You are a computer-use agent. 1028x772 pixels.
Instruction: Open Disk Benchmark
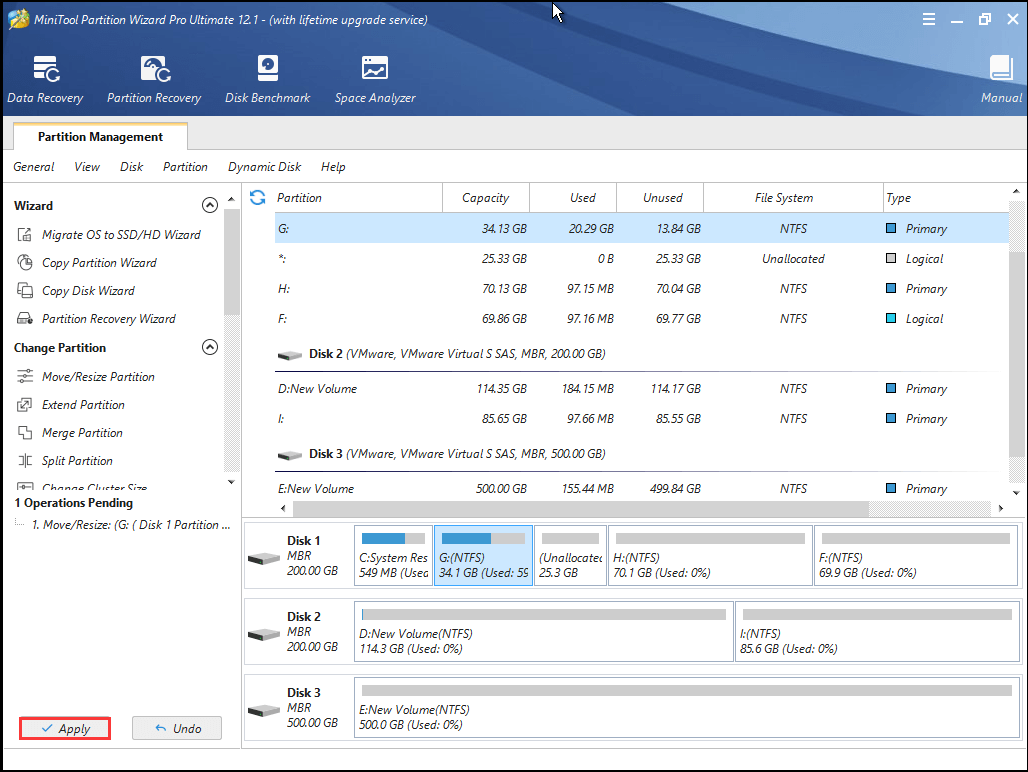coord(267,79)
